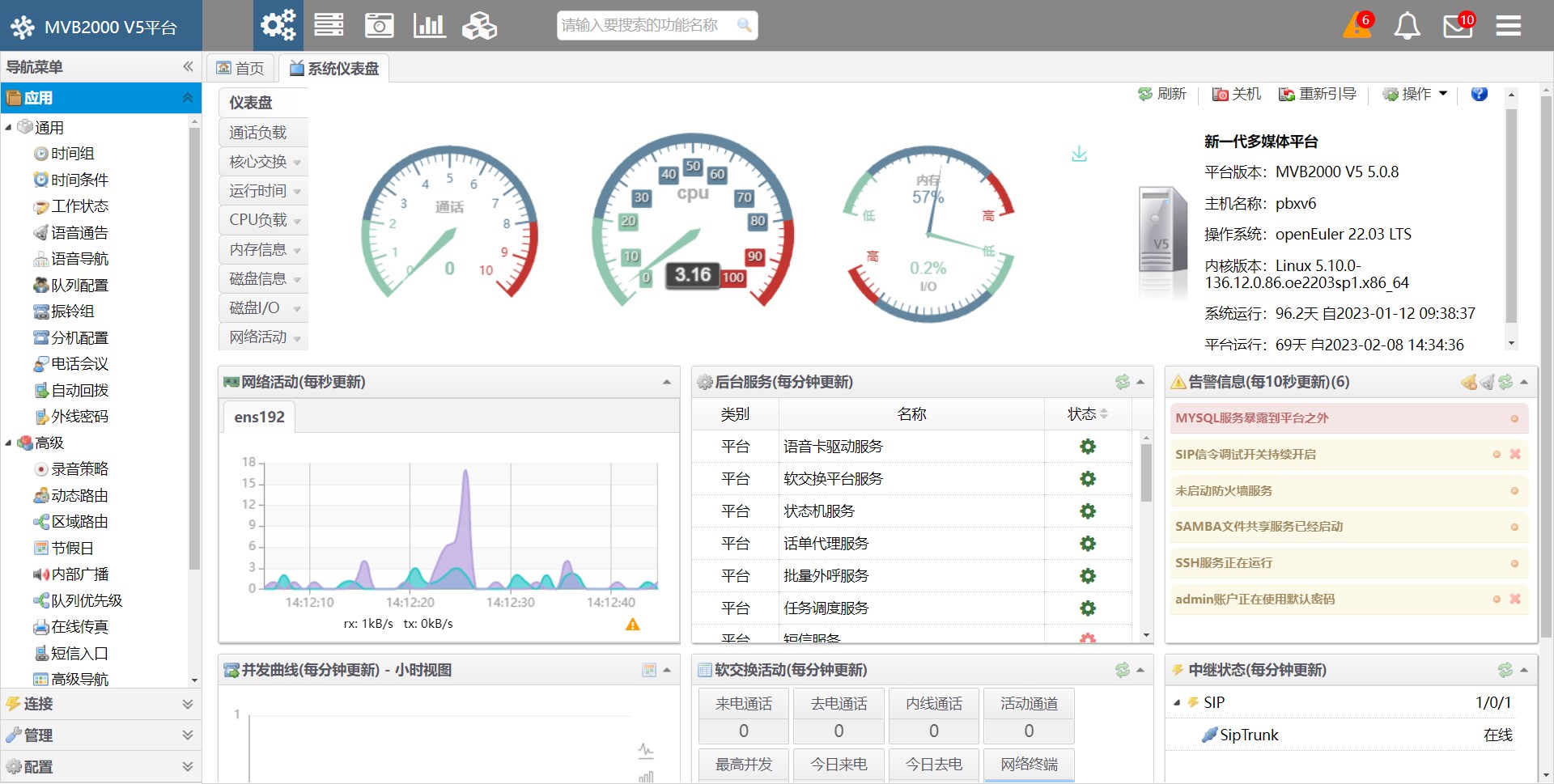Dismiss the SIP信令调试 alert with its red X
The image size is (1554, 784).
pyautogui.click(x=1515, y=454)
